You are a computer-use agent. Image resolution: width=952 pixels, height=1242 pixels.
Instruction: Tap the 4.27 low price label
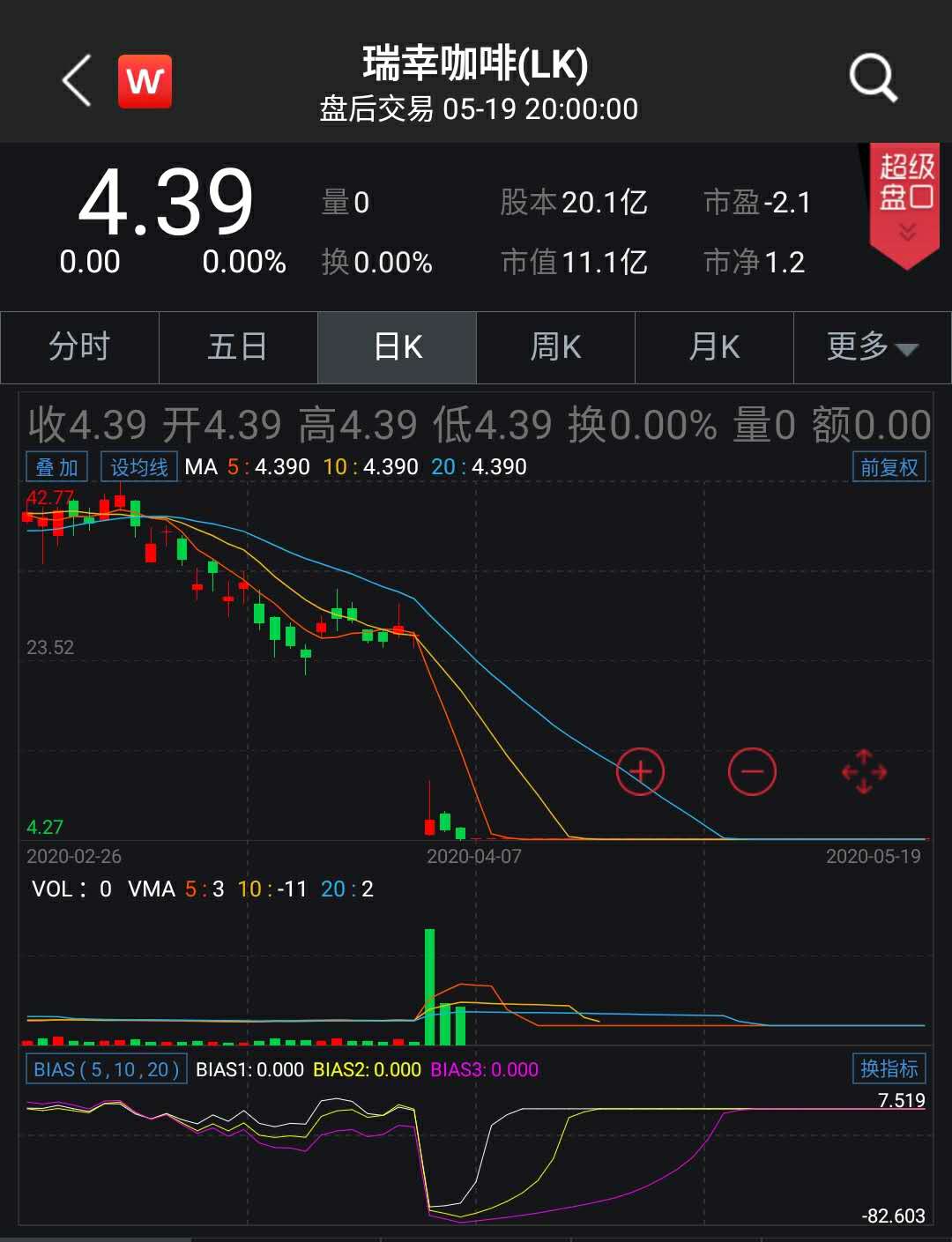(x=45, y=827)
